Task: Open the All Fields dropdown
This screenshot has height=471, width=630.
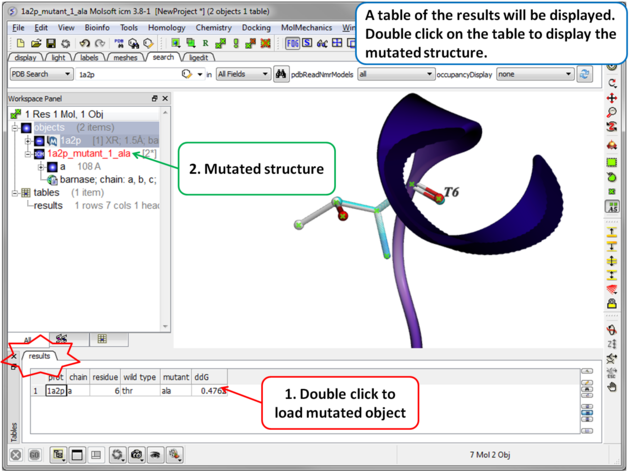Action: (243, 74)
